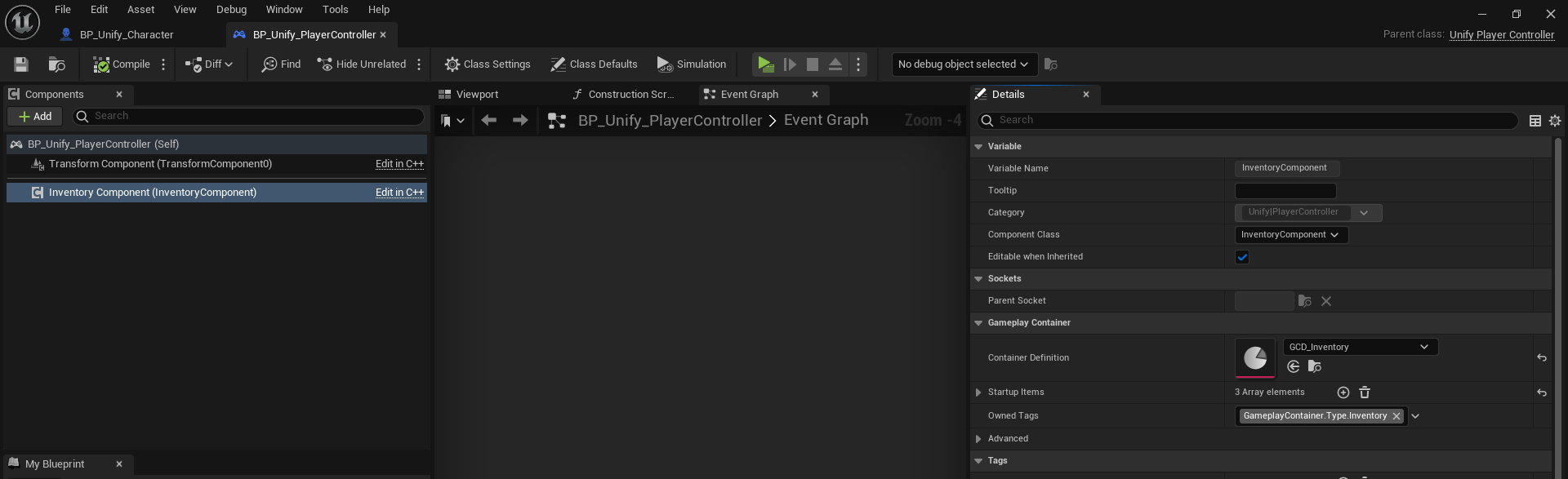This screenshot has width=1568, height=479.
Task: Navigate forward in graph history
Action: tap(520, 121)
